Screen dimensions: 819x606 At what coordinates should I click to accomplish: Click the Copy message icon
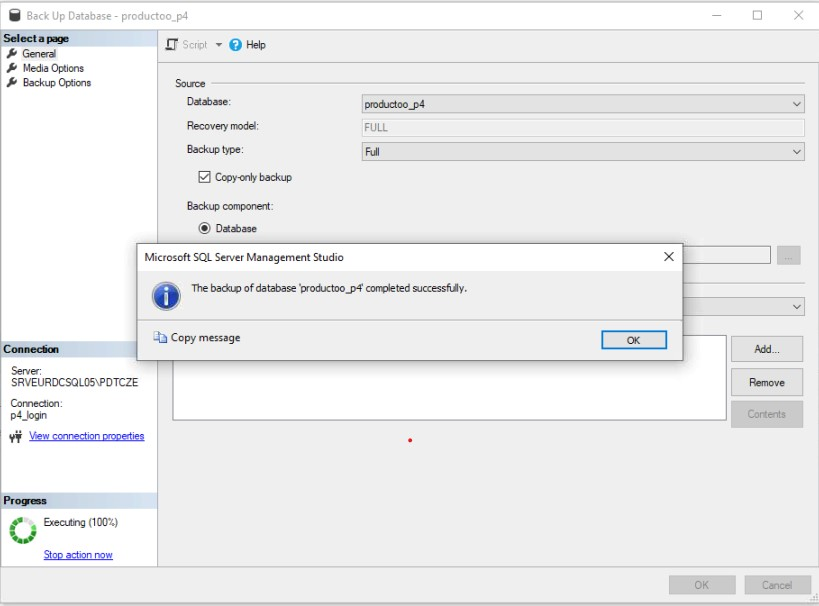(x=160, y=338)
